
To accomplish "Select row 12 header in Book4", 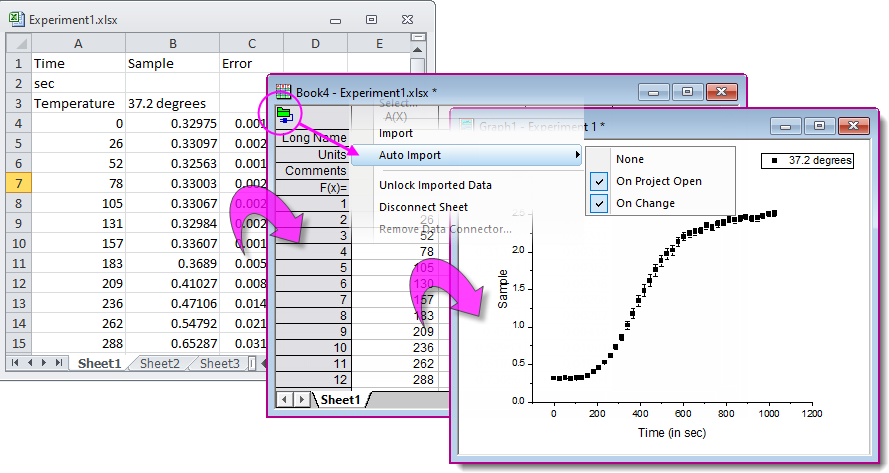I will tap(313, 380).
